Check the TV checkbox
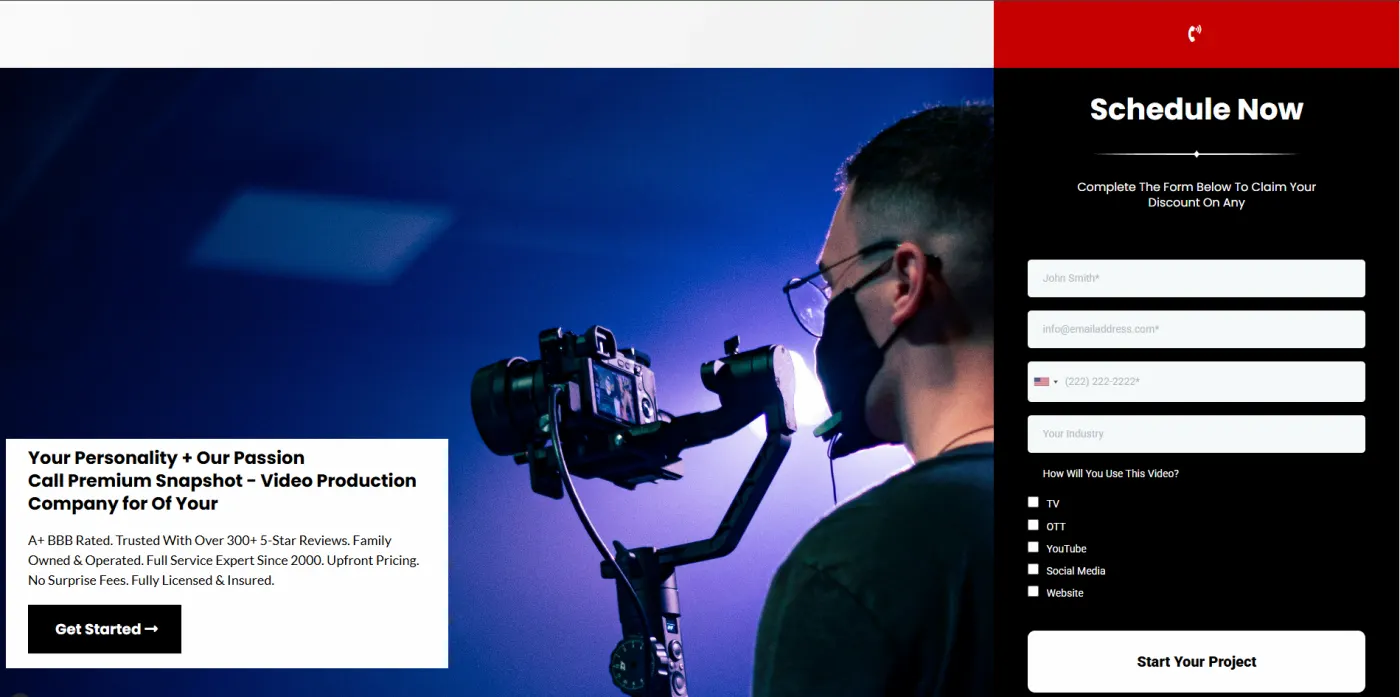The width and height of the screenshot is (1400, 697). [x=1033, y=502]
